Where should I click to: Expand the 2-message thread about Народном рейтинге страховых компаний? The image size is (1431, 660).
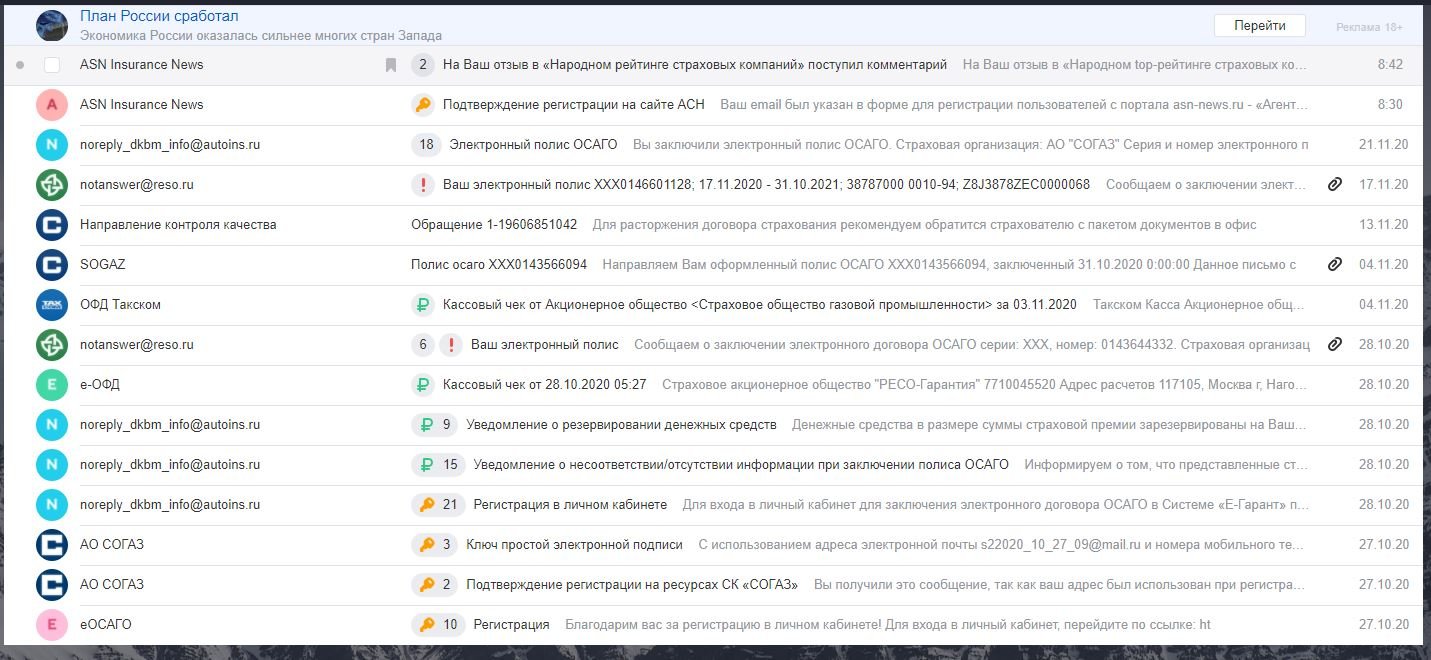click(423, 65)
